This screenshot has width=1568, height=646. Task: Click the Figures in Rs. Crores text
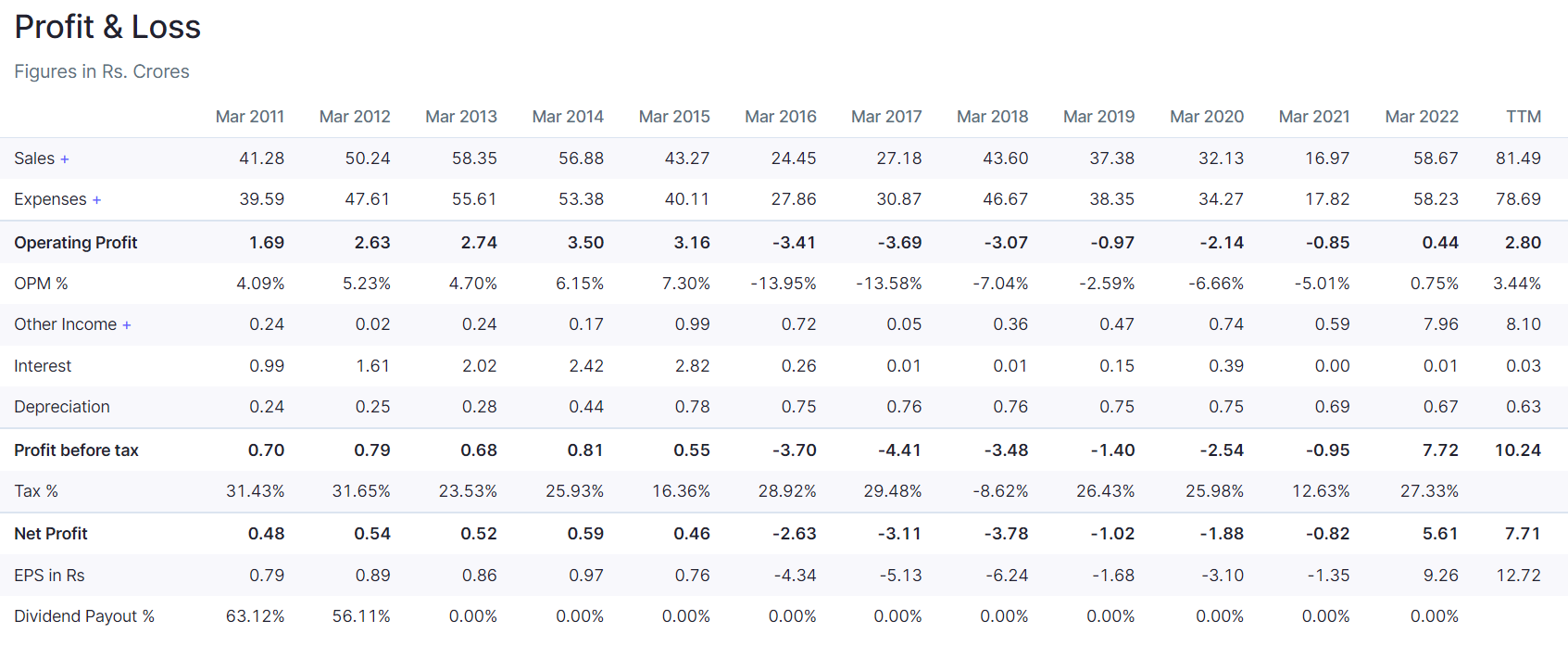tap(102, 71)
